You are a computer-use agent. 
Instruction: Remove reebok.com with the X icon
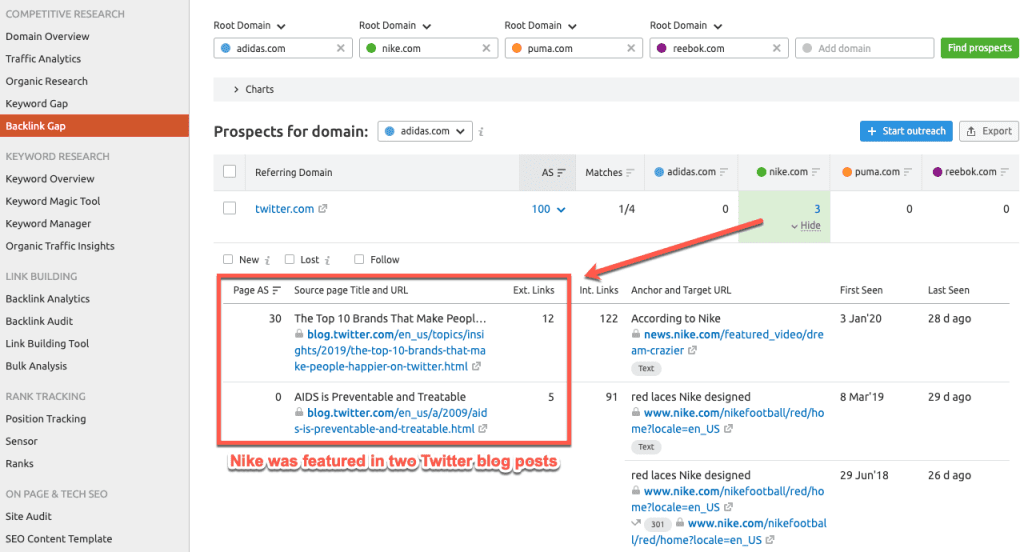(777, 48)
